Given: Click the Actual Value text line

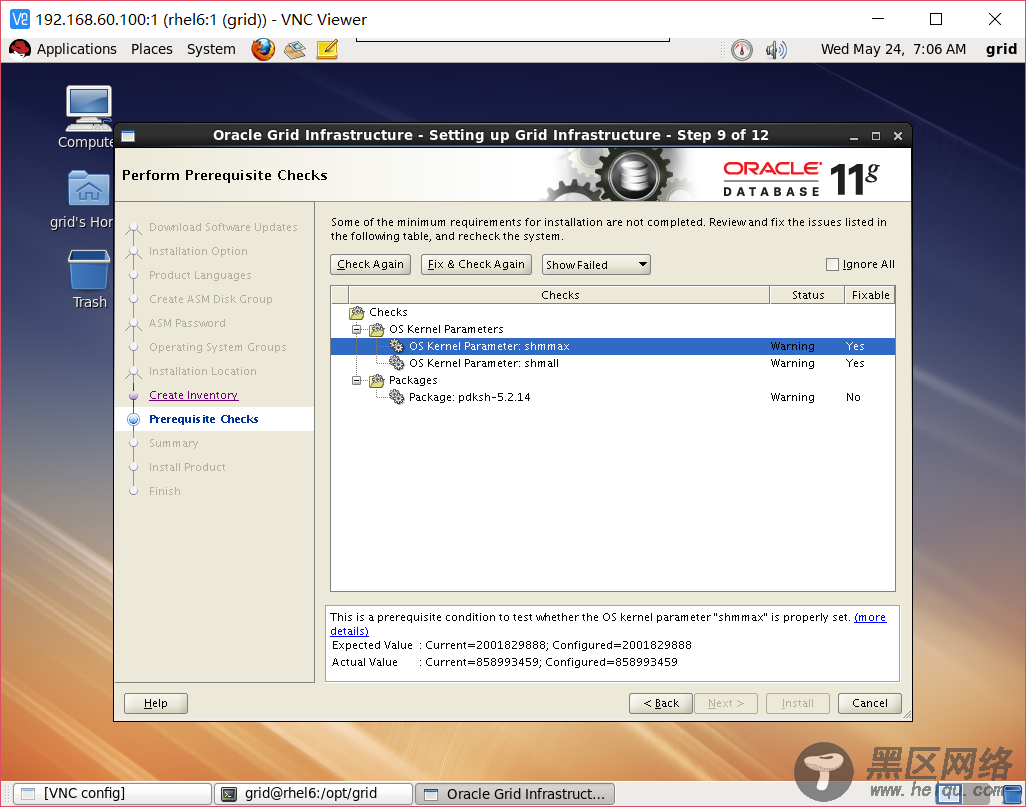Looking at the screenshot, I should [504, 662].
